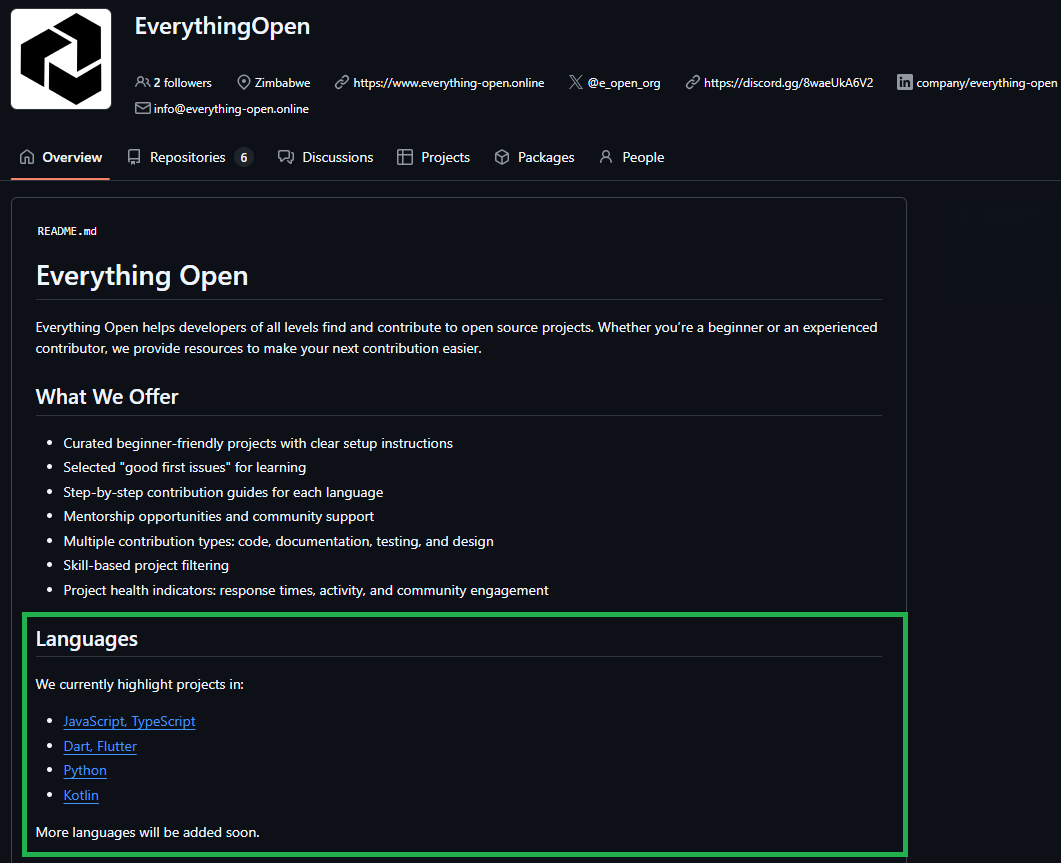1061x863 pixels.
Task: Follow the Python projects link
Action: pos(85,770)
